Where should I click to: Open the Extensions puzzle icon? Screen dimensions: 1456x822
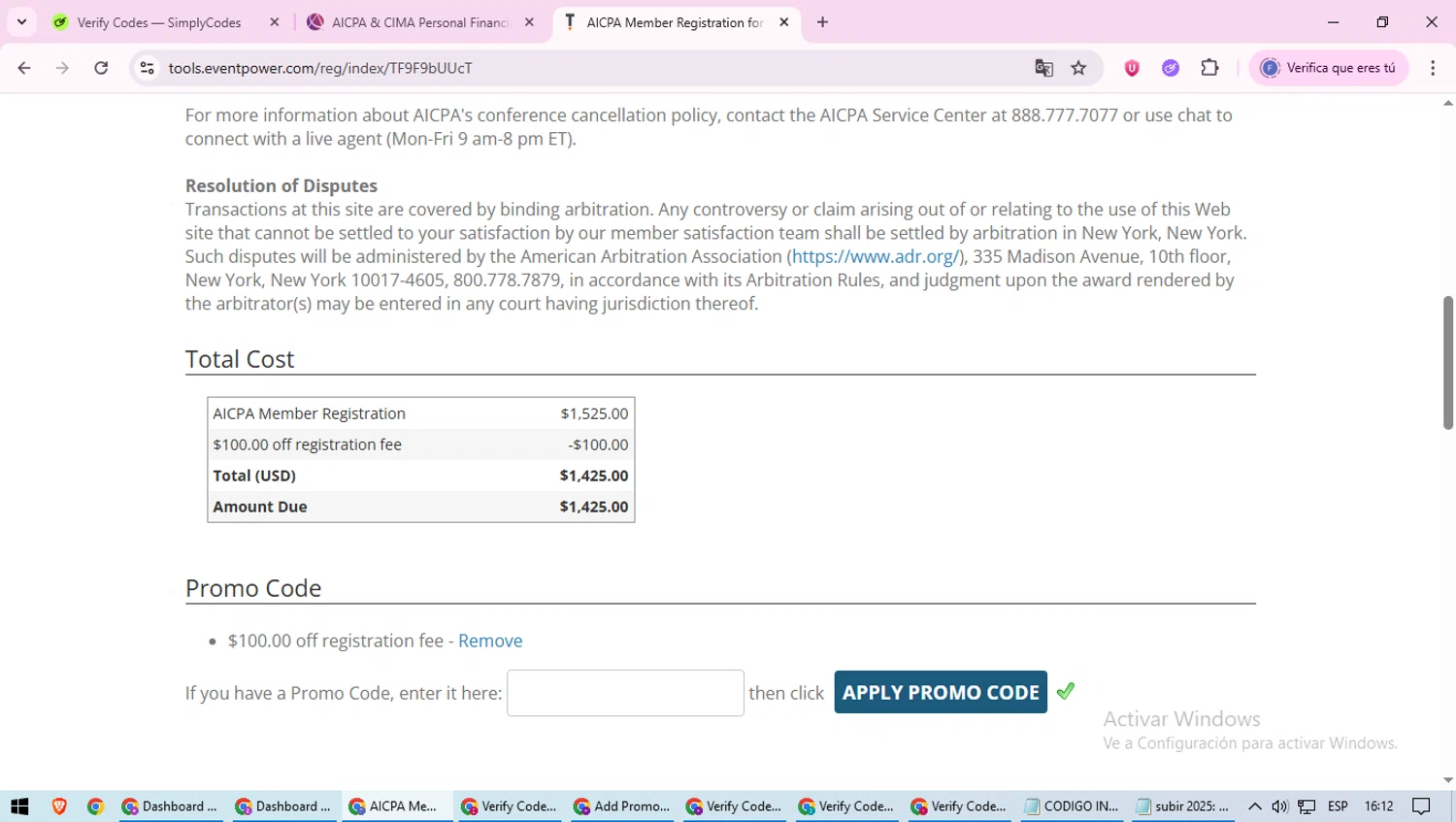click(1209, 68)
